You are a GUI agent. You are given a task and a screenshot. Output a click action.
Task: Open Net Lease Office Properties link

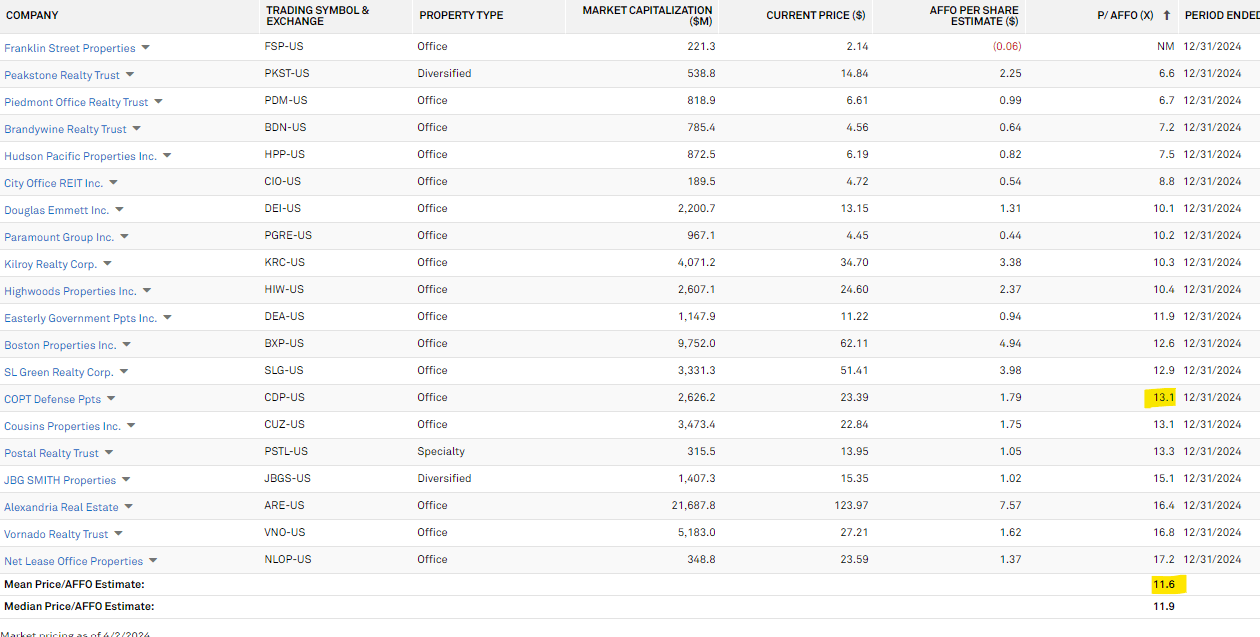[x=73, y=561]
